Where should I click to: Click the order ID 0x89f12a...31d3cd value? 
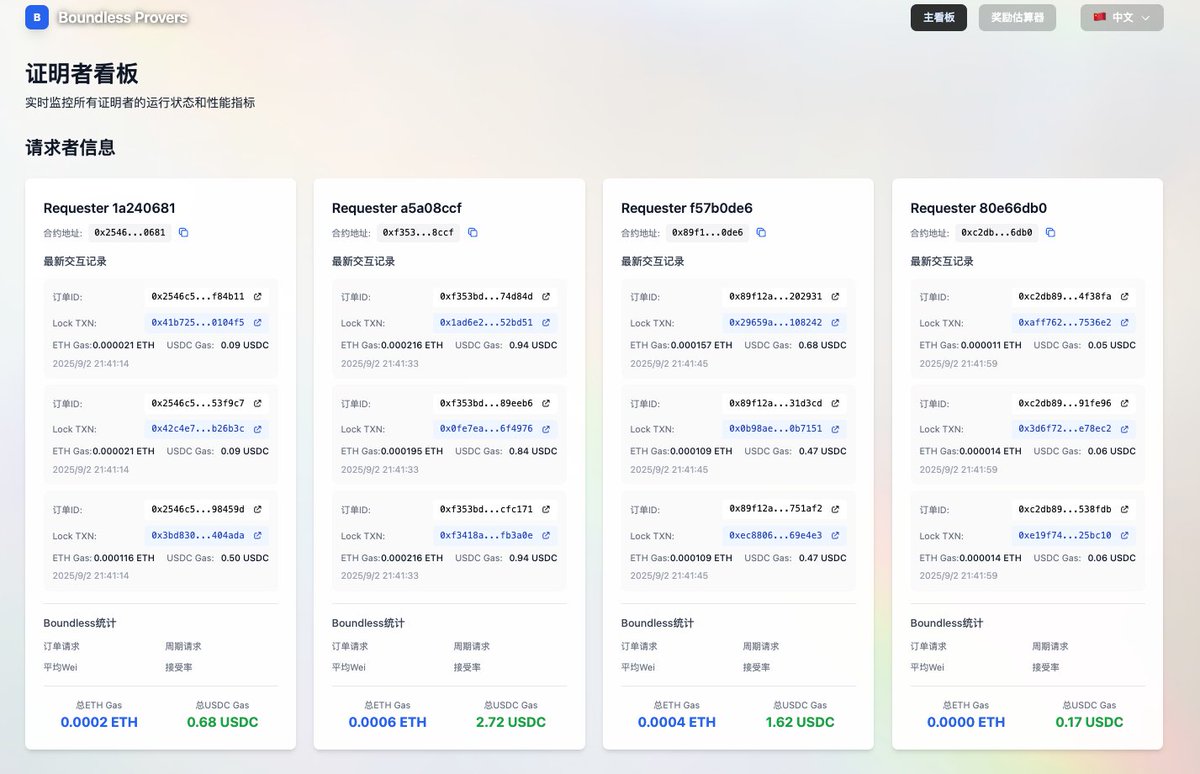[776, 404]
